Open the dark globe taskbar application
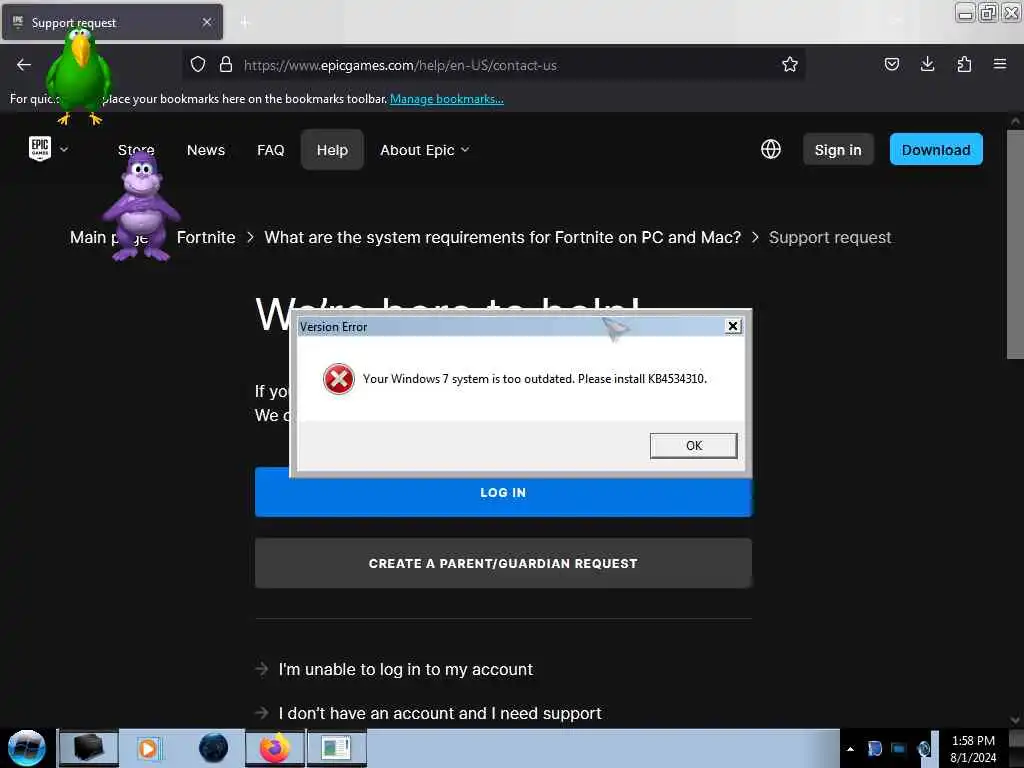Viewport: 1024px width, 768px height. [214, 748]
